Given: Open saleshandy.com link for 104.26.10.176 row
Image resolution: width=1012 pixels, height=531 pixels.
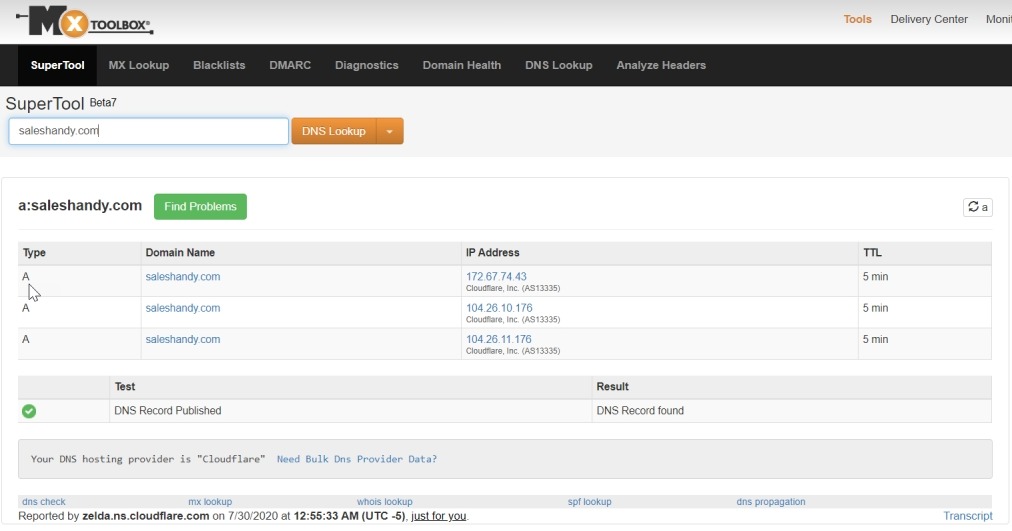Looking at the screenshot, I should (x=183, y=308).
